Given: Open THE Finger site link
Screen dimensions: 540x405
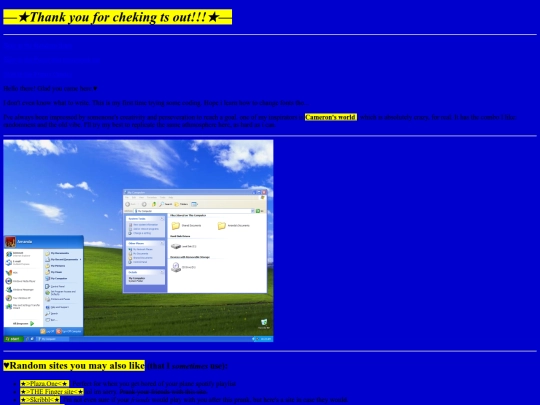Looking at the screenshot, I should coord(52,392).
